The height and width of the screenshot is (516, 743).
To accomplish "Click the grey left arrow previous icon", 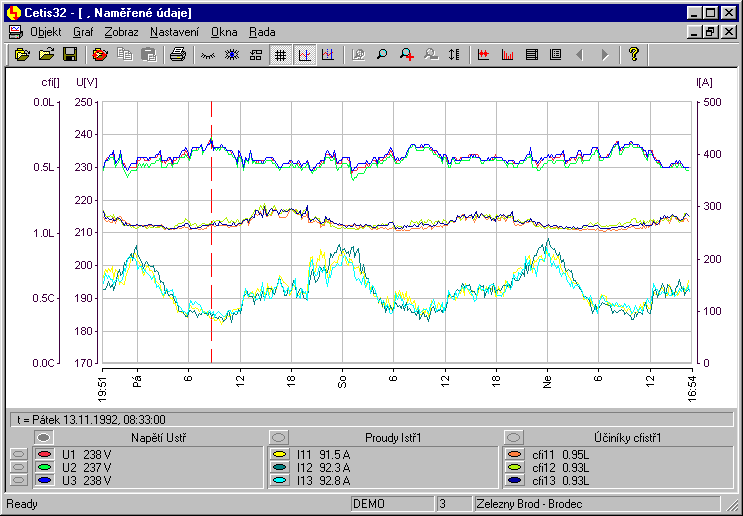I will 579,55.
